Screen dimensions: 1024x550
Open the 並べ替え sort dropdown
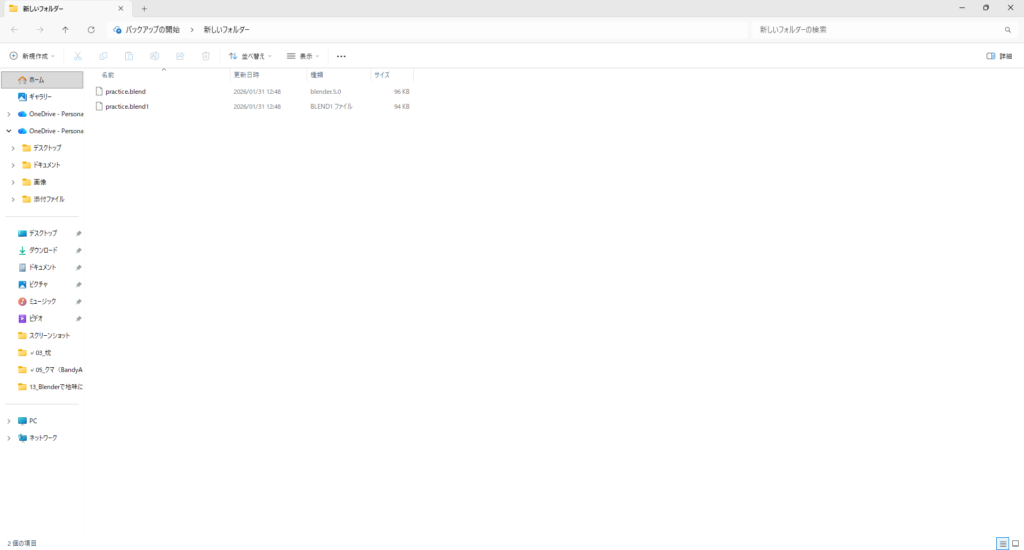click(x=250, y=56)
